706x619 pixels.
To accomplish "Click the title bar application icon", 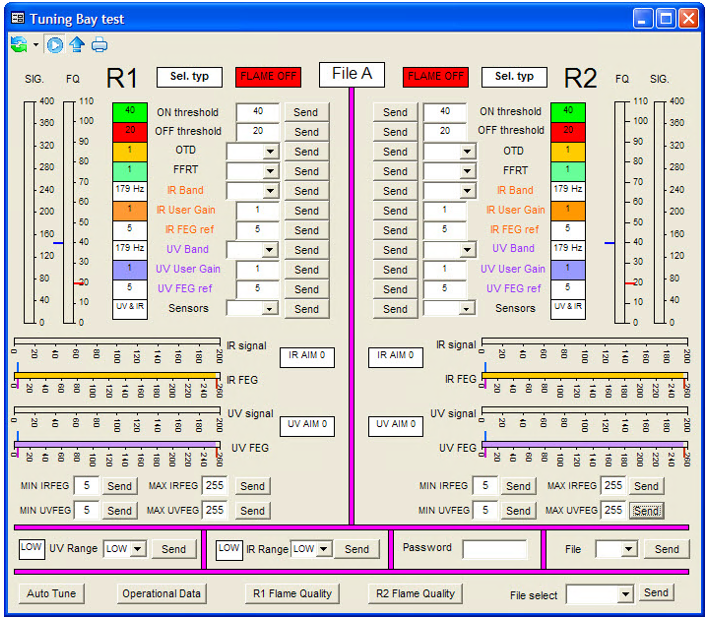I will click(18, 18).
